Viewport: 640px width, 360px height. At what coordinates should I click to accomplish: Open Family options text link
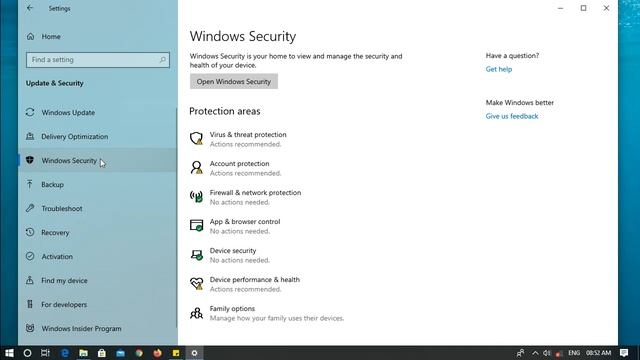(232, 308)
